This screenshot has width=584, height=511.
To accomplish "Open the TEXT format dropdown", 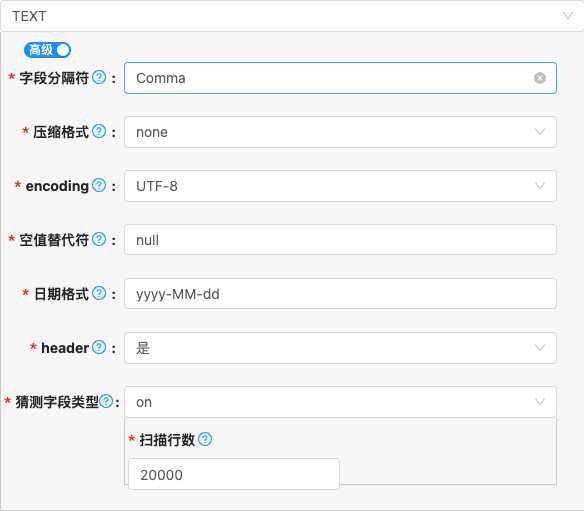I will click(292, 16).
